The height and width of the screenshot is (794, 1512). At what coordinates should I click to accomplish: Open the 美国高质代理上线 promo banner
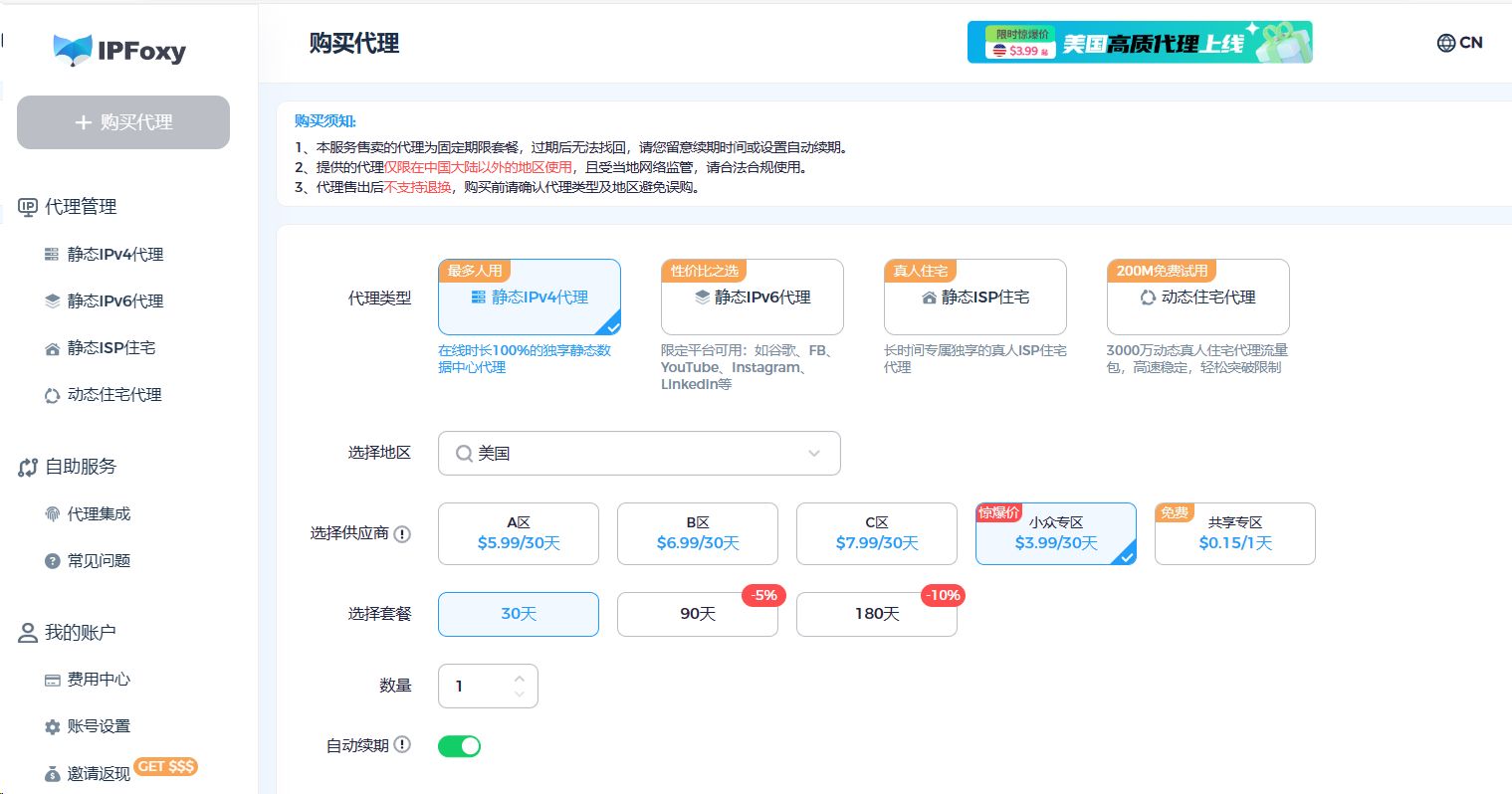1140,42
